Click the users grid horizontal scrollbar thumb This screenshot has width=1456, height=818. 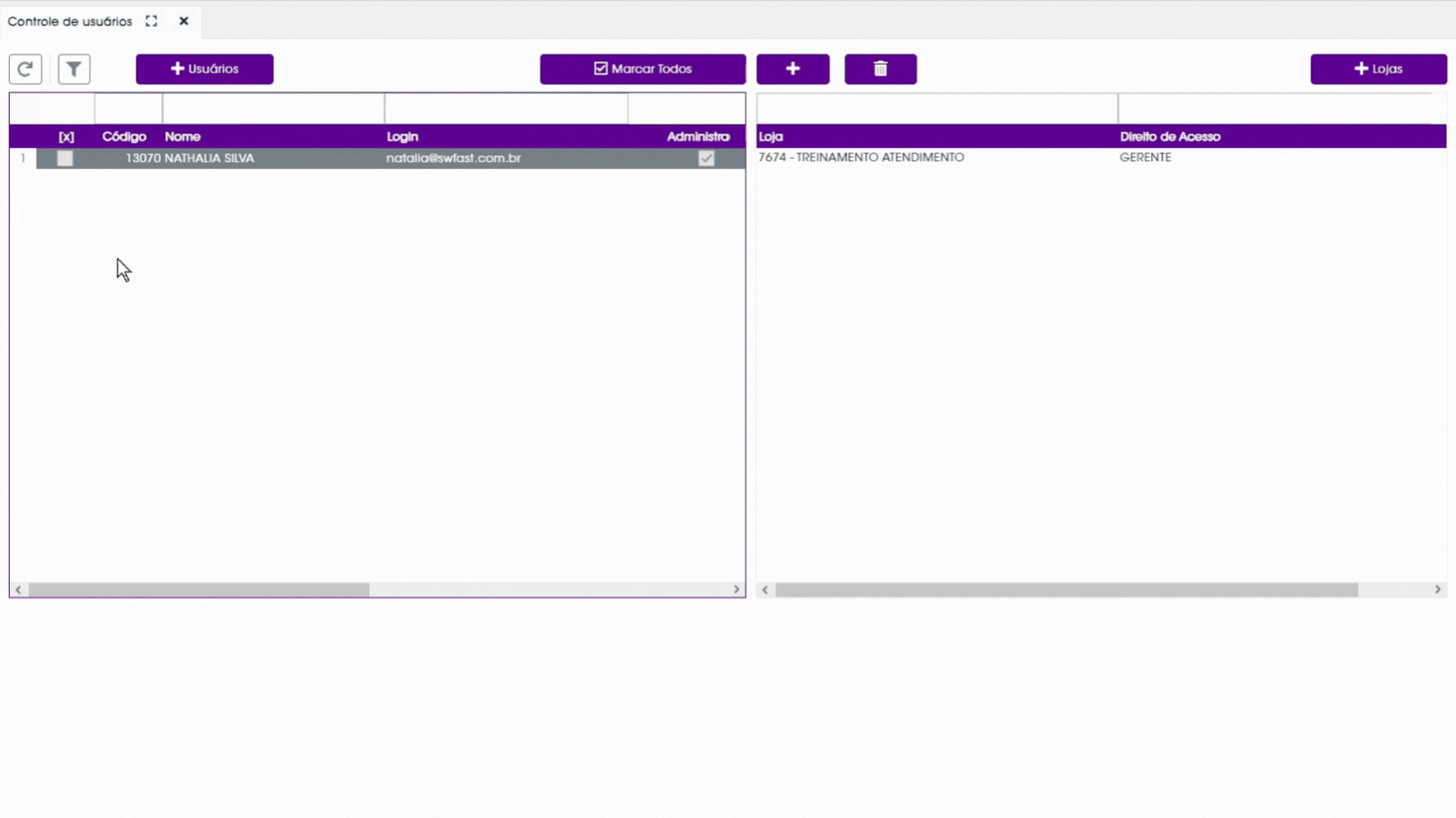click(199, 590)
